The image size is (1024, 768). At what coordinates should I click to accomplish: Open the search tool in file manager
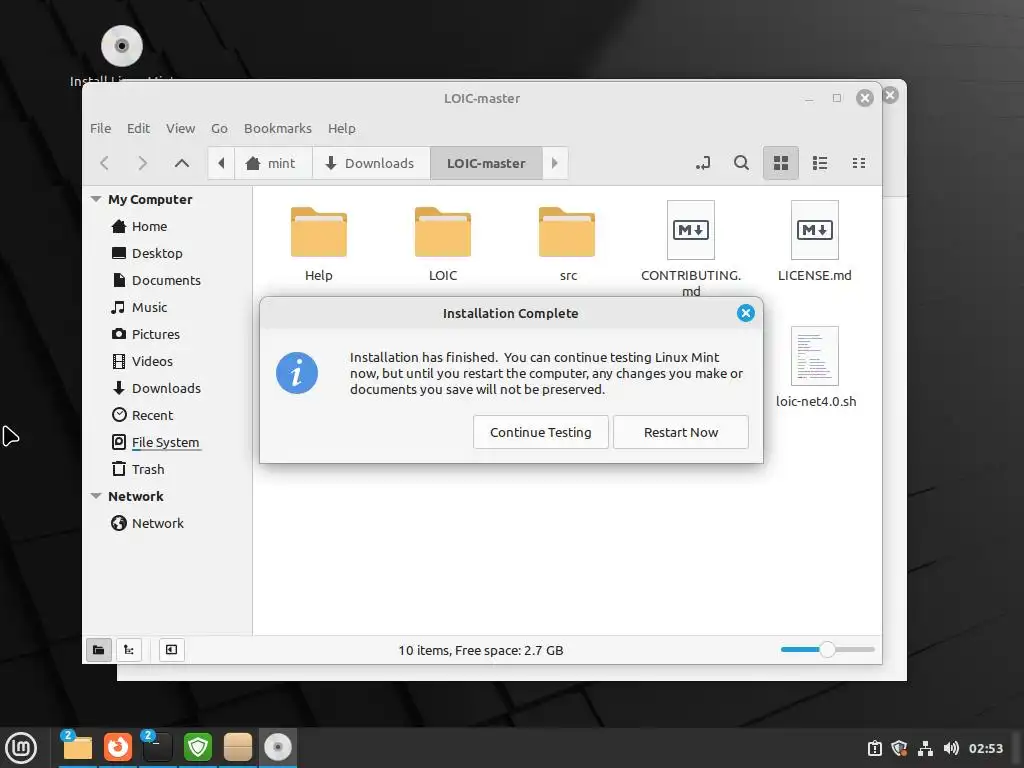[x=741, y=163]
